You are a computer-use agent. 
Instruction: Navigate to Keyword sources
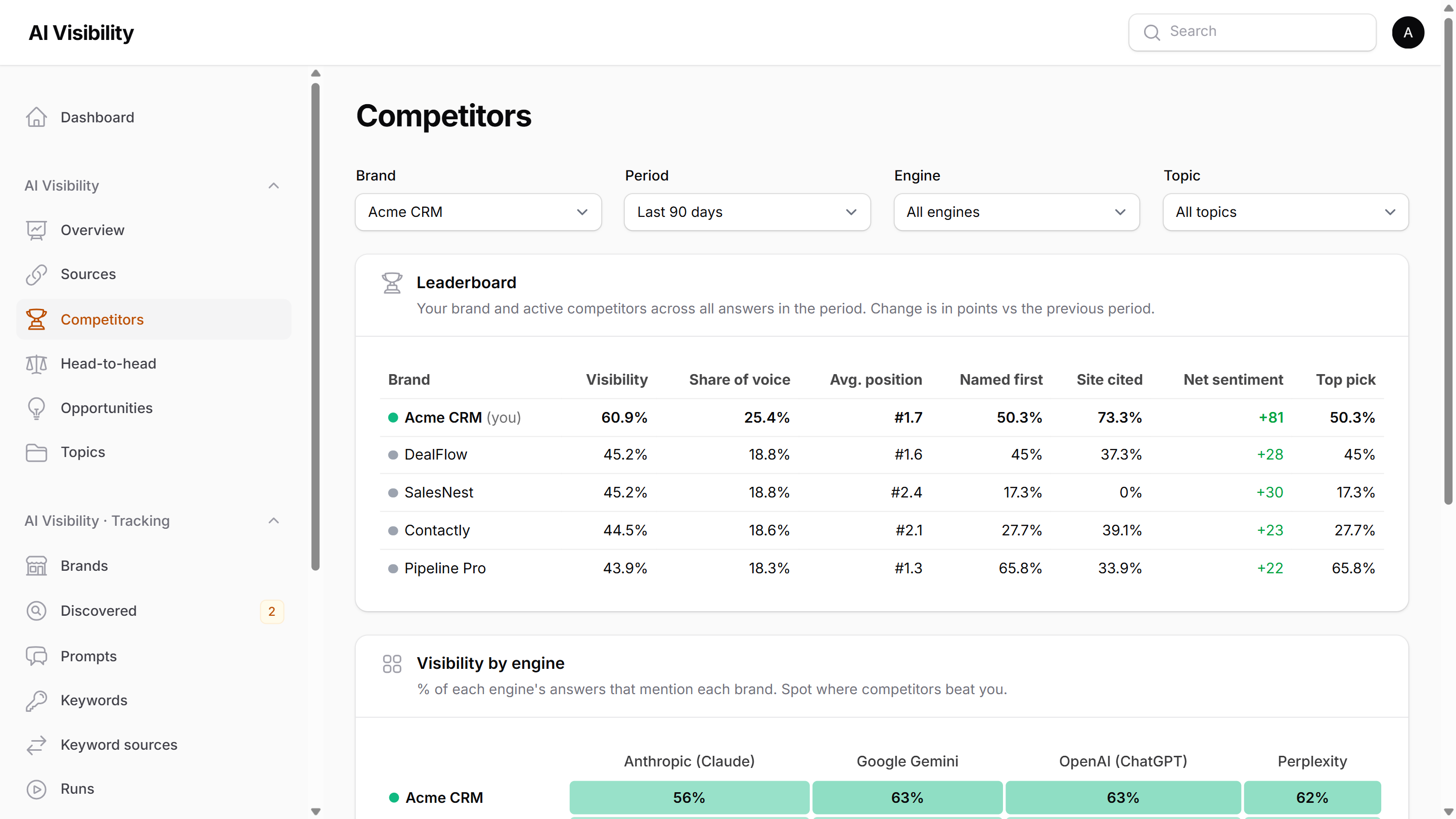(154, 745)
